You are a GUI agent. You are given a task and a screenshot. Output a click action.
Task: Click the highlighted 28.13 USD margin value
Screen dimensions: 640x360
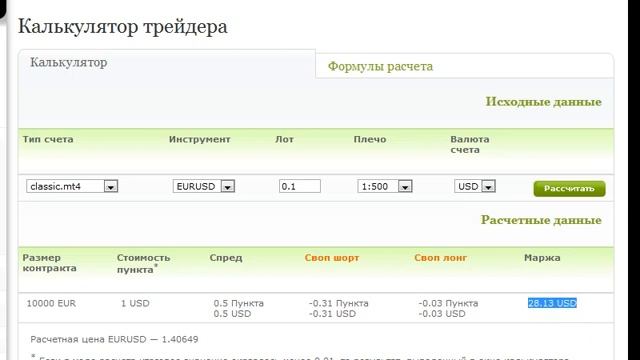[552, 303]
